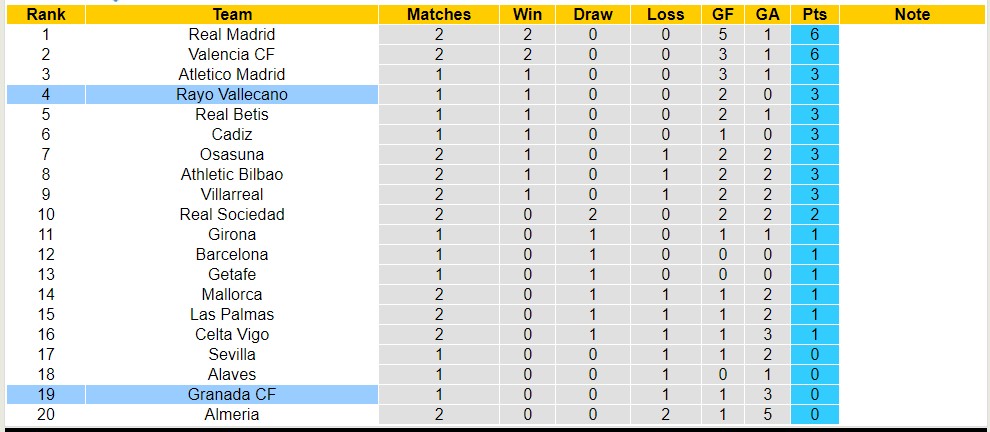Click Real Sociedad's points cell showing 2

point(814,214)
